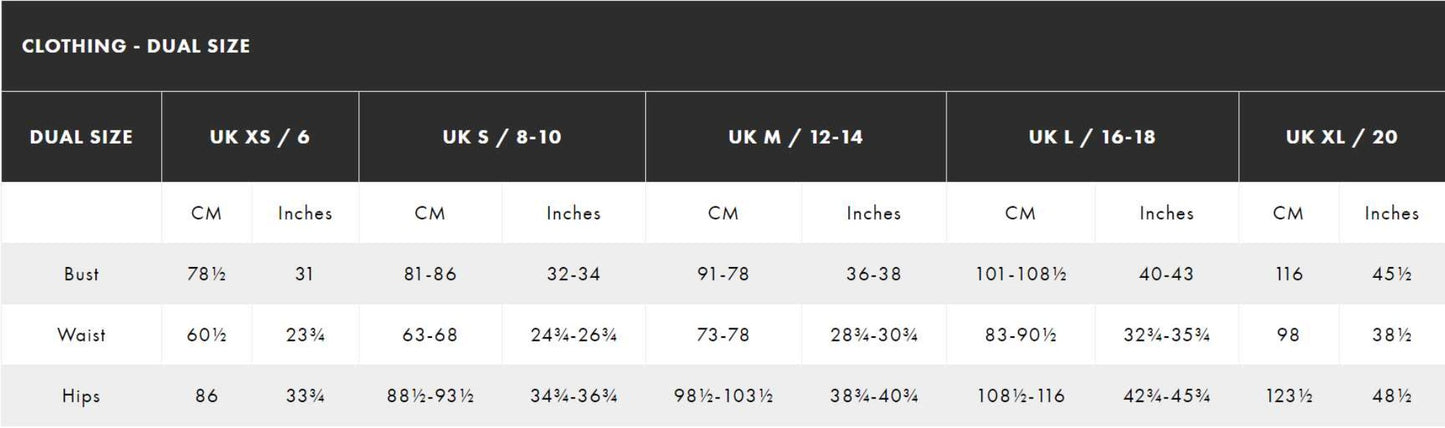Click the Hips row label
Viewport: 1445px width, 428px height.
[81, 396]
